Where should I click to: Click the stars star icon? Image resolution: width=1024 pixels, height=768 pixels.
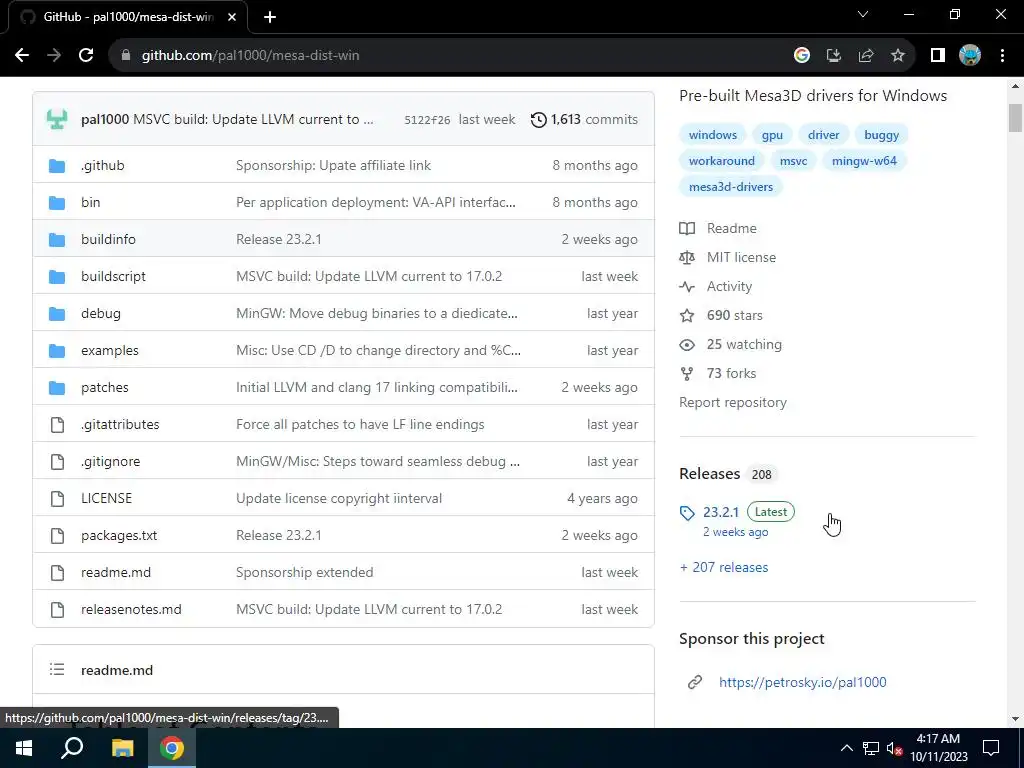click(686, 315)
